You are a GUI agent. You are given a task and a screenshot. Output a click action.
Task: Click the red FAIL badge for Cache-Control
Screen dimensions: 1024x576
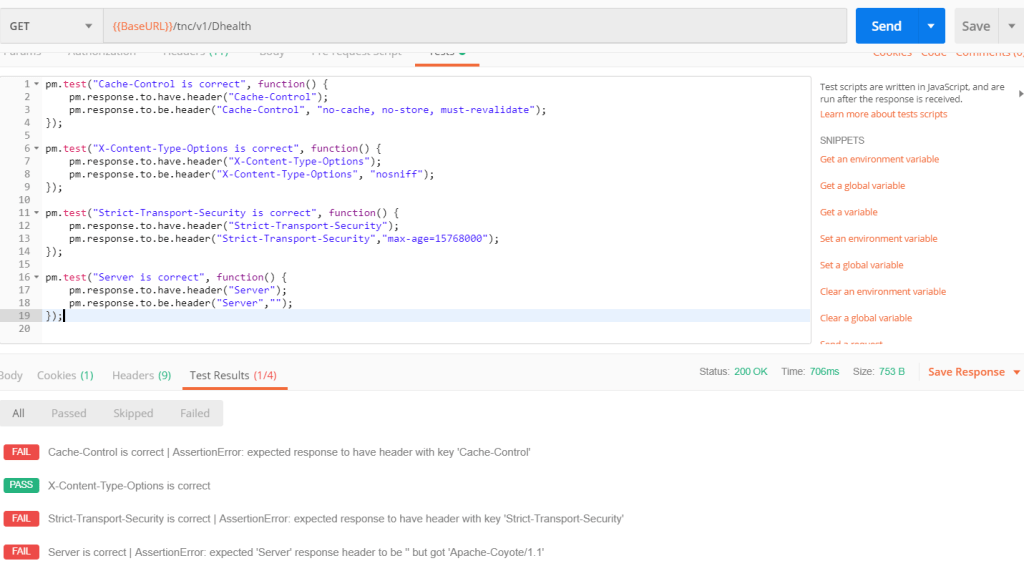[x=21, y=452]
